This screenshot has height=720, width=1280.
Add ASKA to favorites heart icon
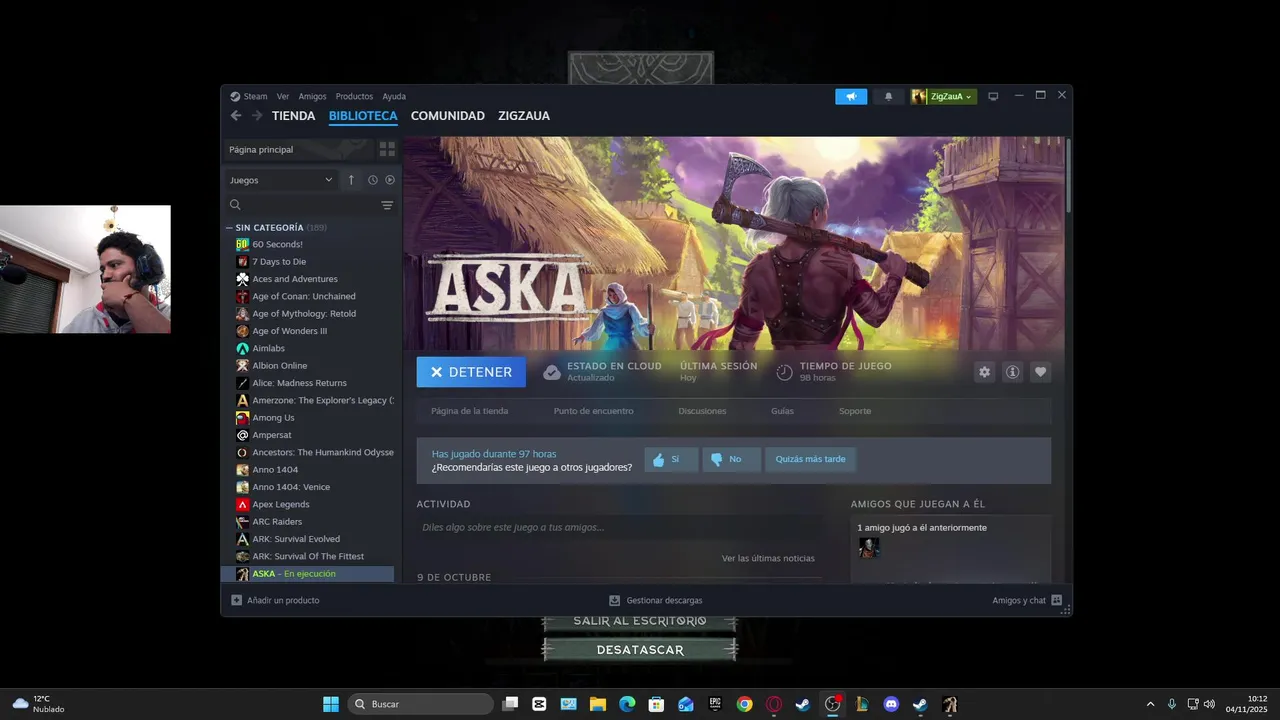1040,372
